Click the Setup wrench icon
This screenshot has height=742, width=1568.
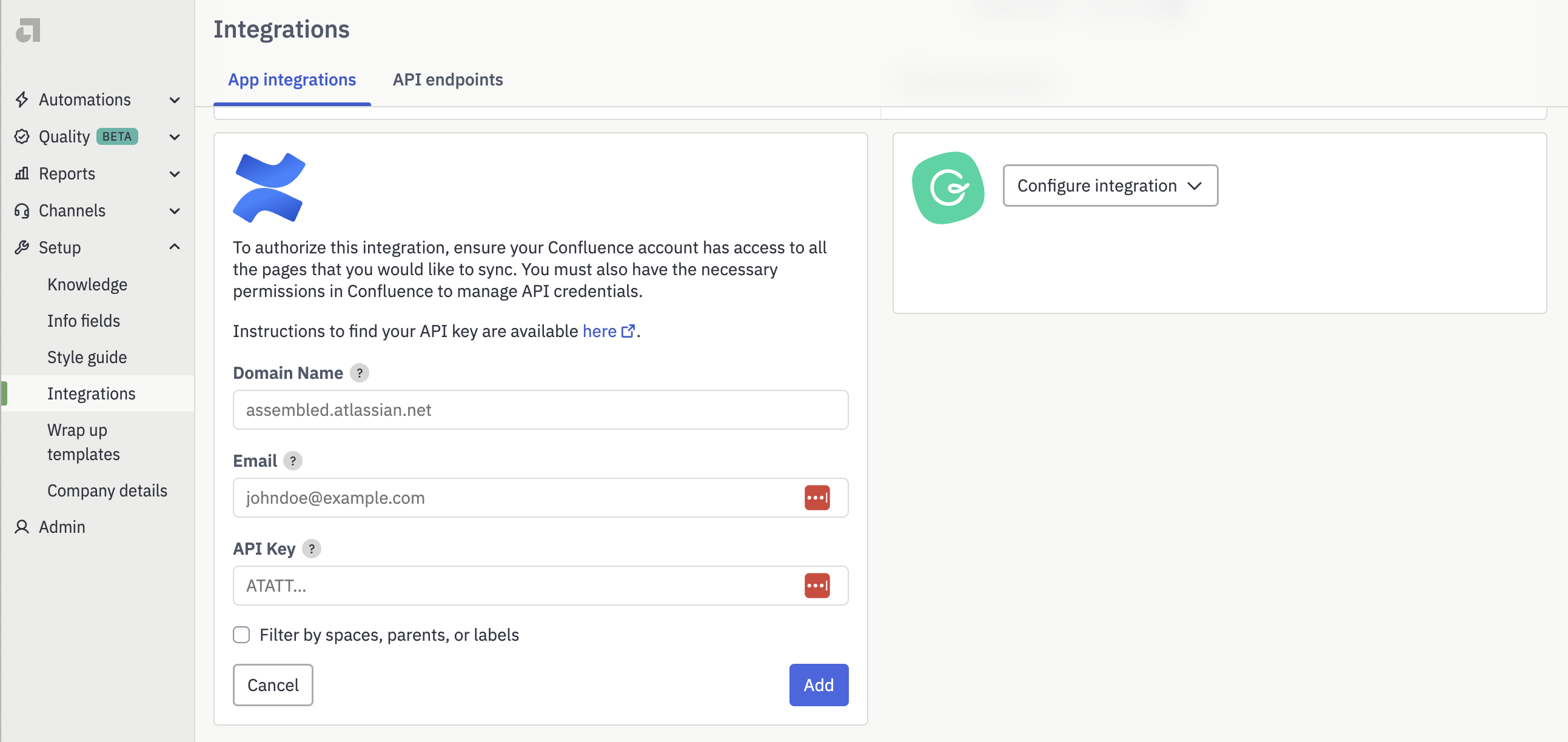coord(22,247)
